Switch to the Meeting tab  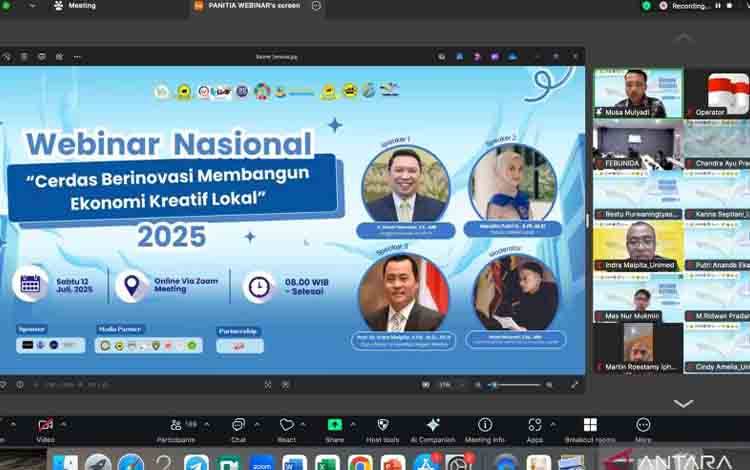coord(75,6)
